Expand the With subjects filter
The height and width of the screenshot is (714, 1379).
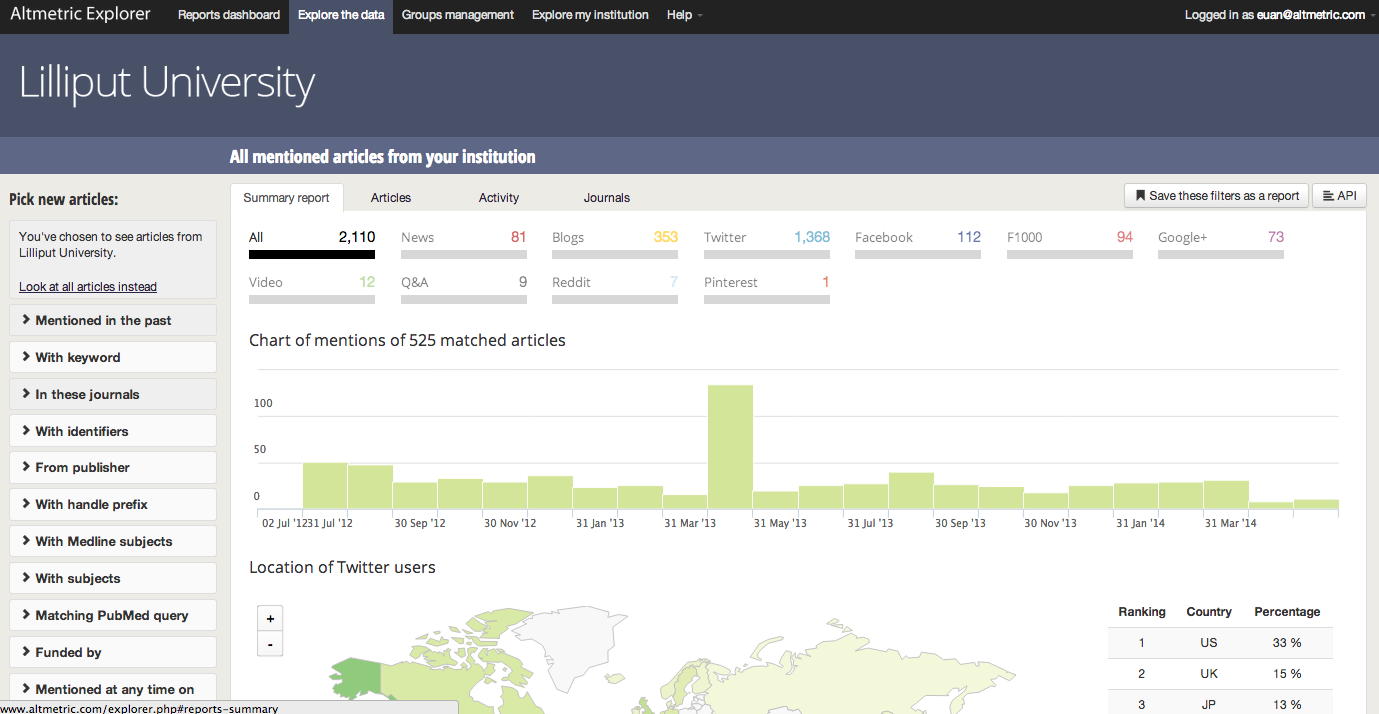(113, 578)
